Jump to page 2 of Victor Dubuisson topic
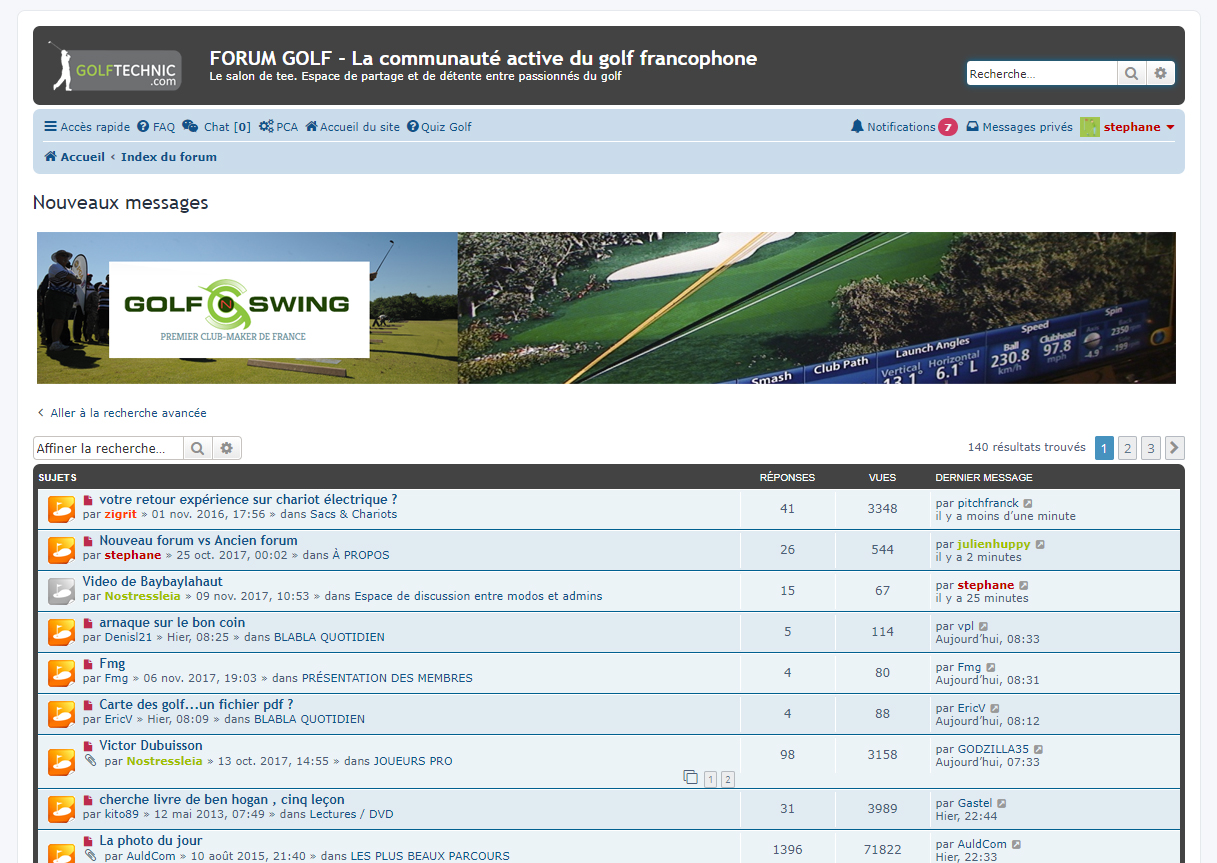The width and height of the screenshot is (1217, 863). (x=728, y=780)
